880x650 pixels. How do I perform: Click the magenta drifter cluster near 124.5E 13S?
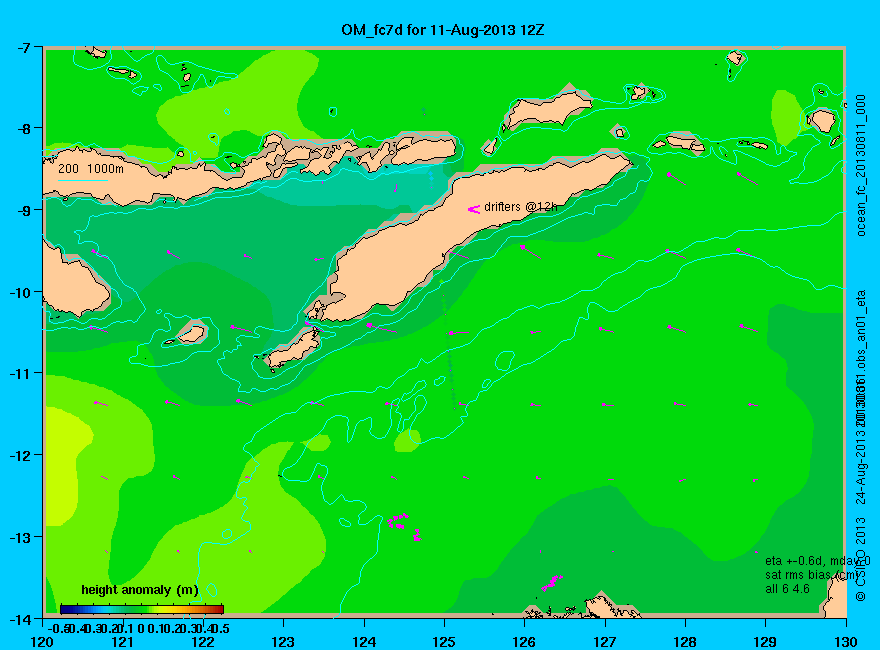tap(402, 526)
